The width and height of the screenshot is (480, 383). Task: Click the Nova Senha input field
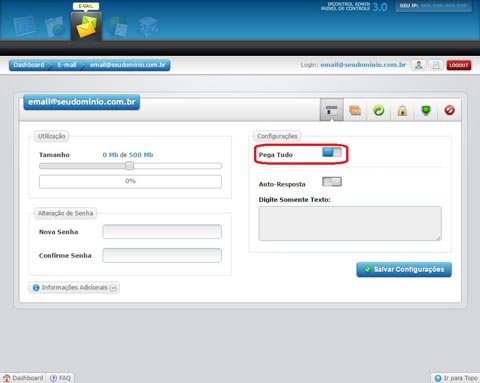162,232
